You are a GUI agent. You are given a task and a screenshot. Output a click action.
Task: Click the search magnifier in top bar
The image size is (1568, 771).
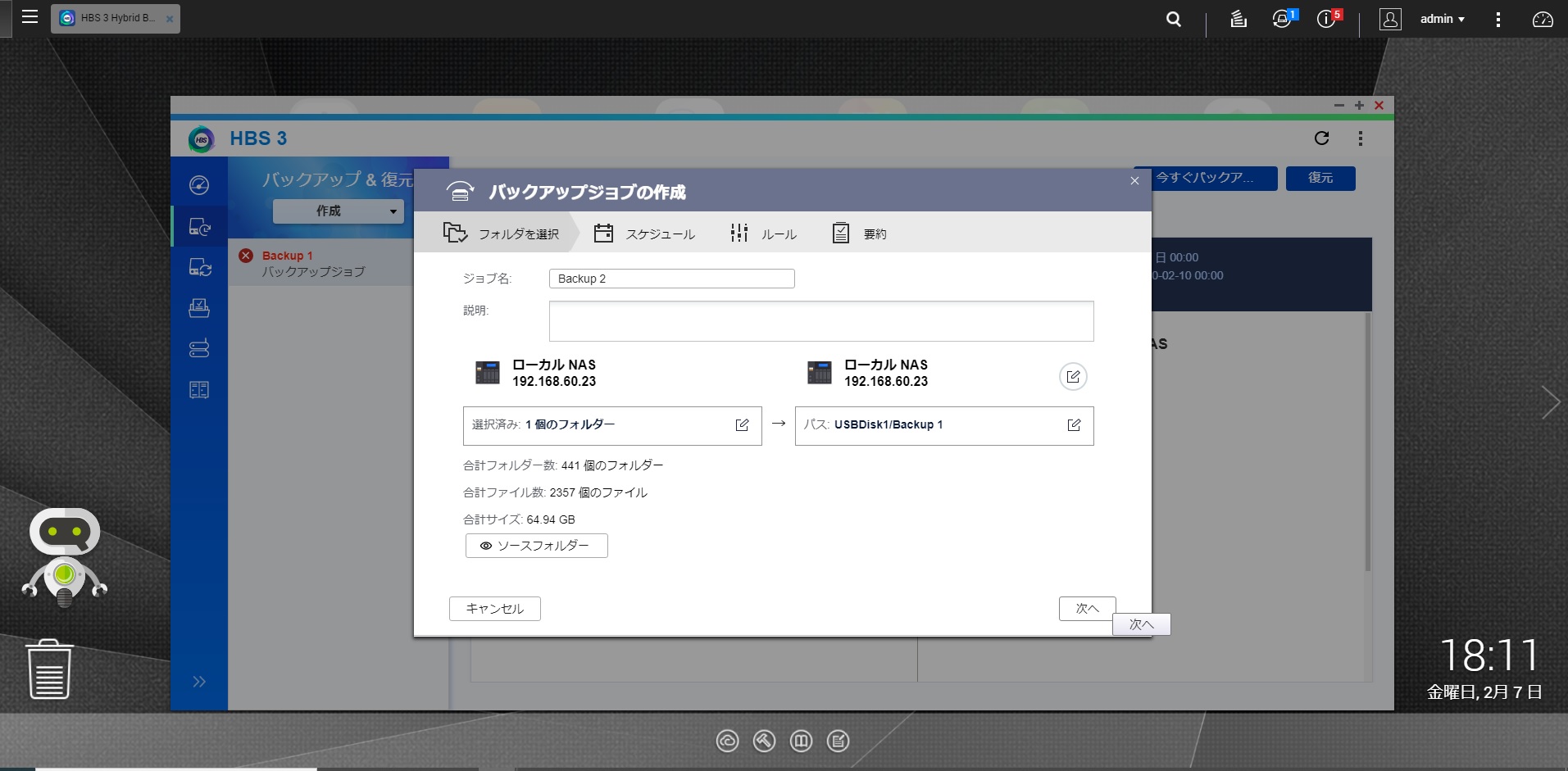(1174, 19)
